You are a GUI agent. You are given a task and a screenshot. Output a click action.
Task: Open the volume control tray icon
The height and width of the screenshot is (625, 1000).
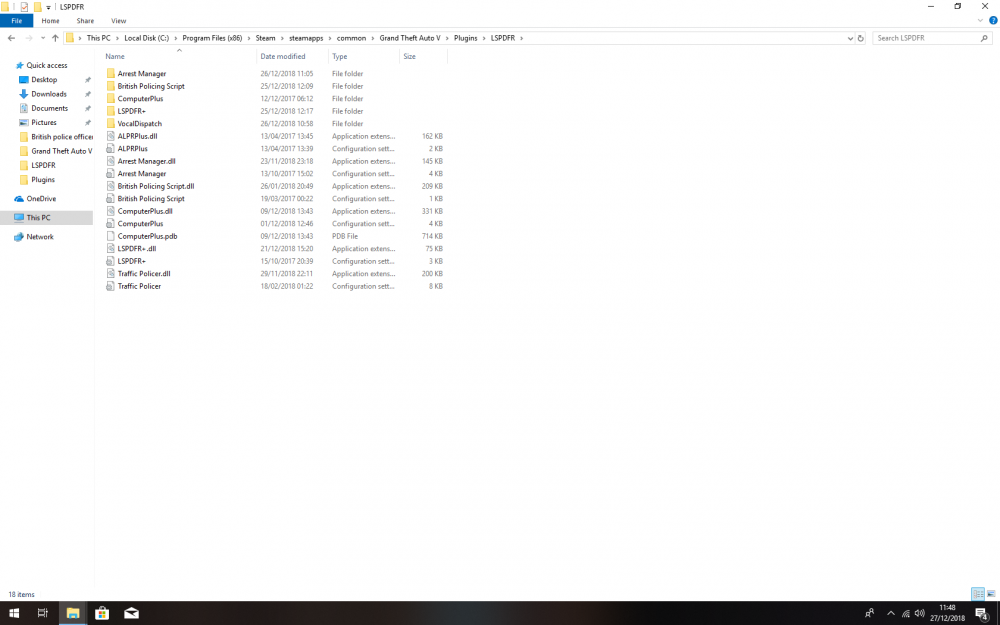919,614
